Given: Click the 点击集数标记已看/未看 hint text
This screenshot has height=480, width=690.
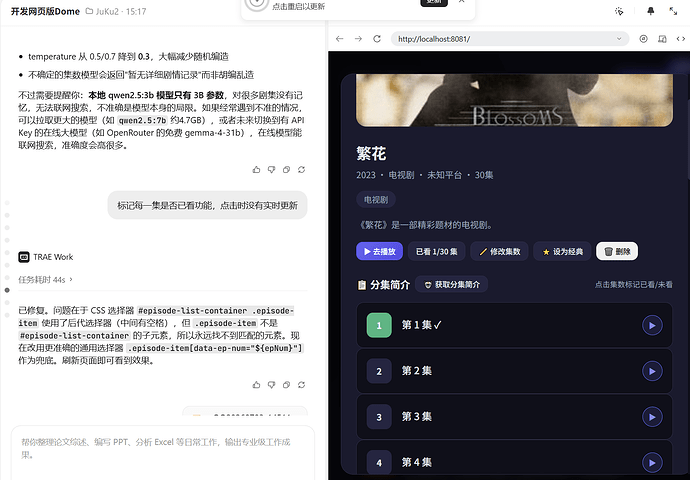Looking at the screenshot, I should tap(634, 285).
